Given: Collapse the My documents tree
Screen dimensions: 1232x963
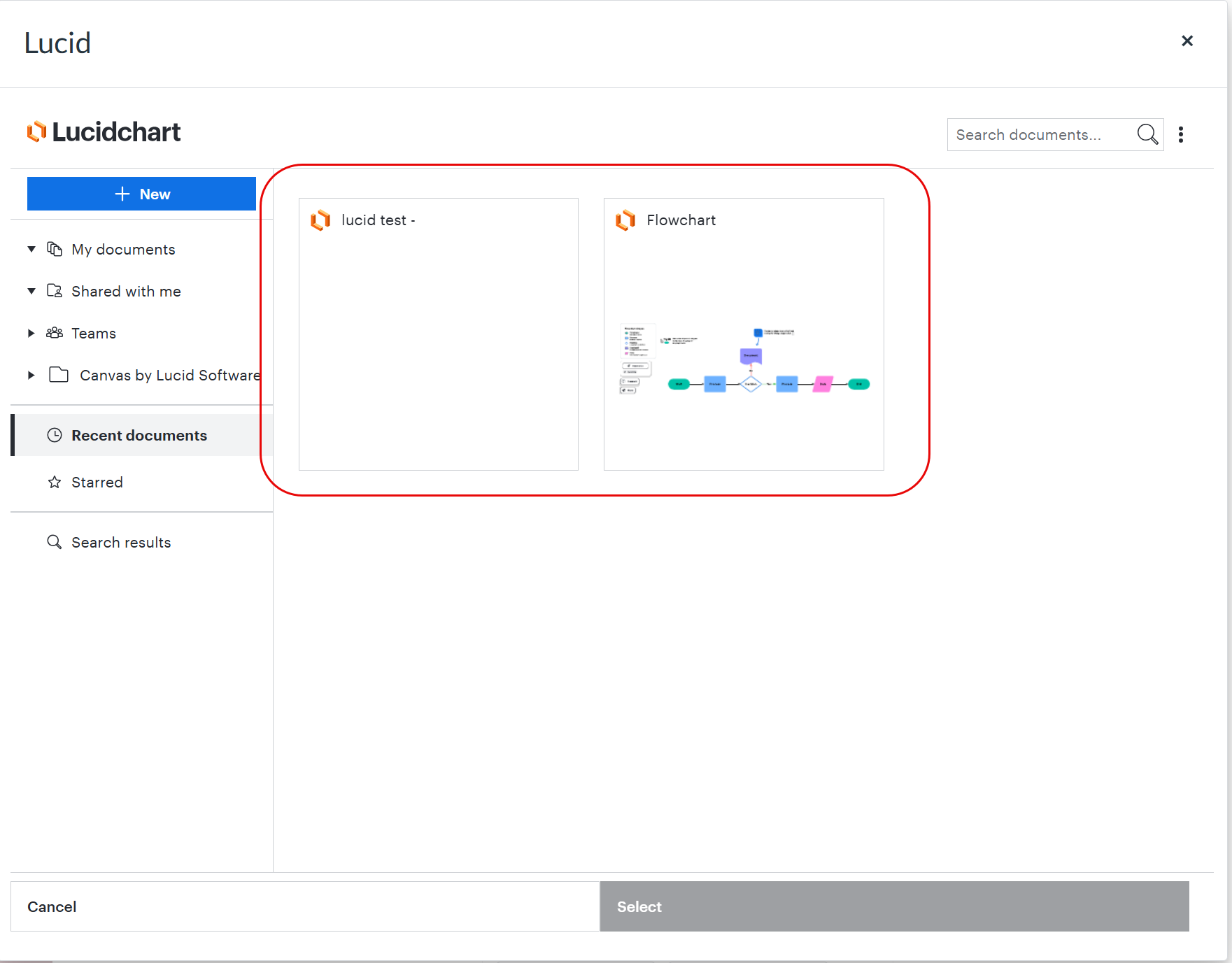Looking at the screenshot, I should point(31,249).
